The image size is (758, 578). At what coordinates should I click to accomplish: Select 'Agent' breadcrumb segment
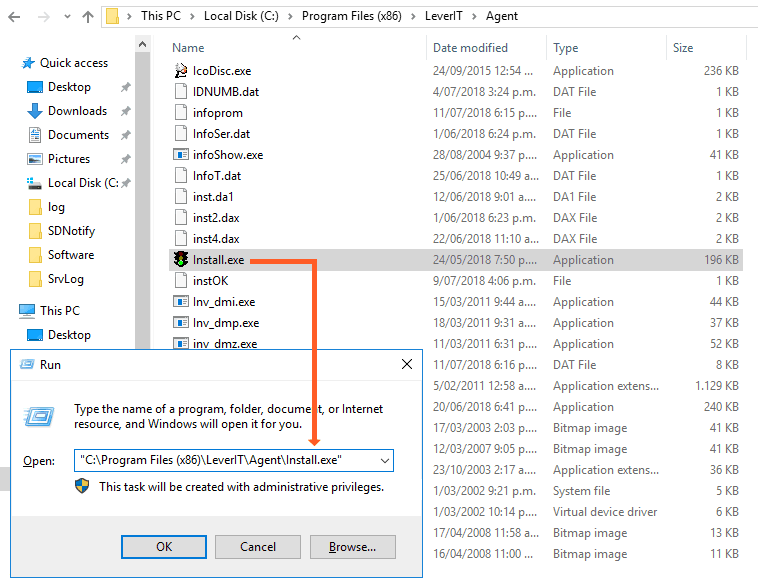[x=501, y=16]
